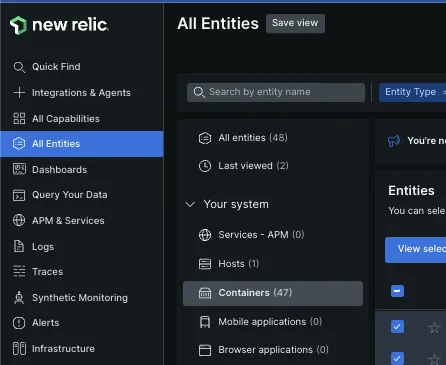Uncheck the first entity row checkbox
Image resolution: width=446 pixels, height=365 pixels.
(x=397, y=327)
